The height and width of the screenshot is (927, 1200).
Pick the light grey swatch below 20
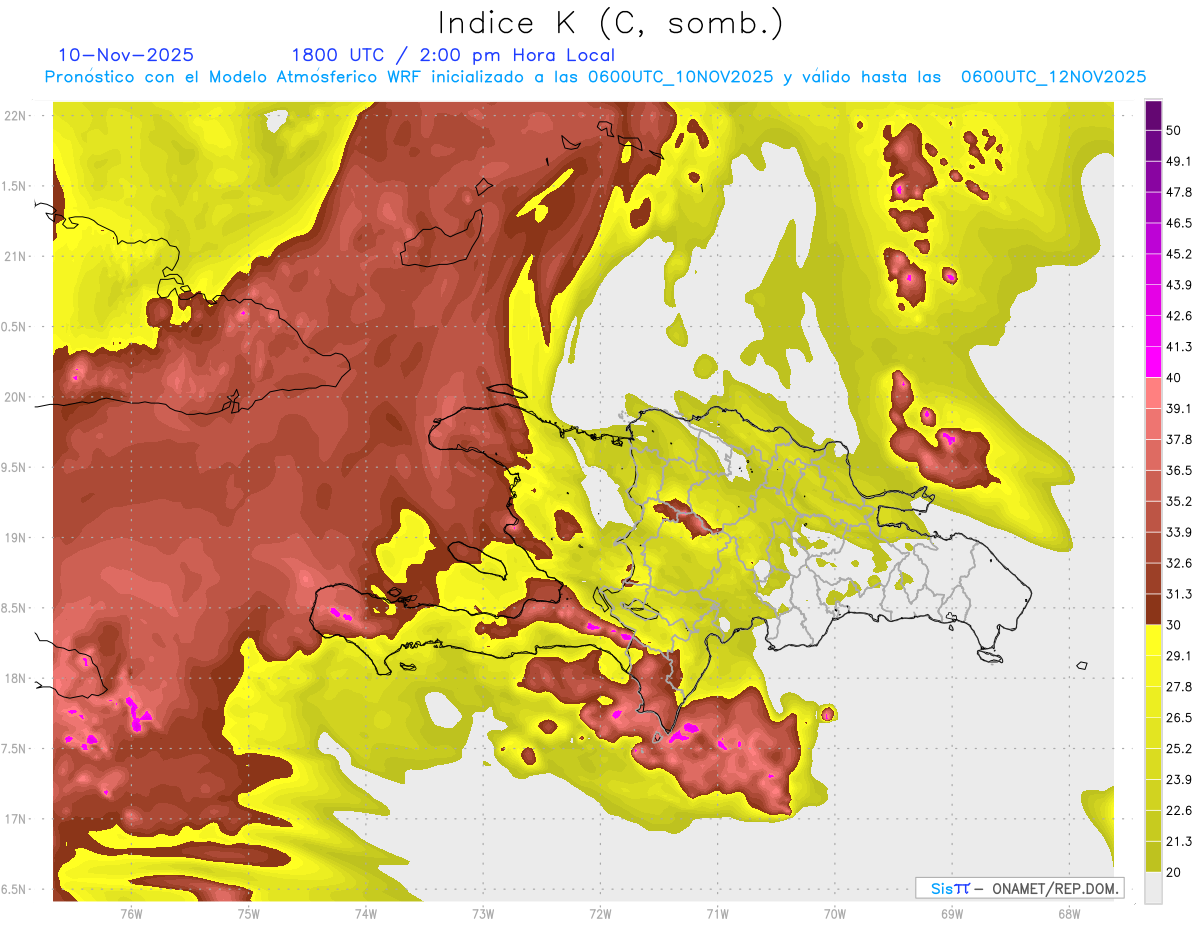point(1153,887)
